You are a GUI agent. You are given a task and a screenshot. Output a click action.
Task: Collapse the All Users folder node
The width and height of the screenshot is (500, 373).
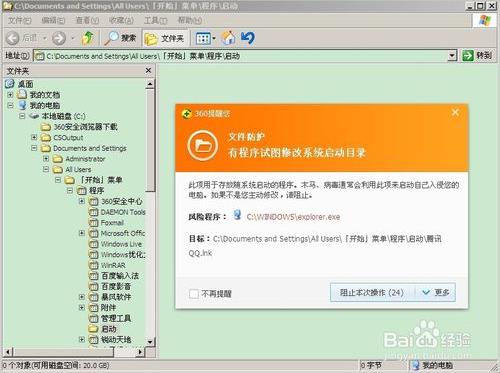(46, 169)
